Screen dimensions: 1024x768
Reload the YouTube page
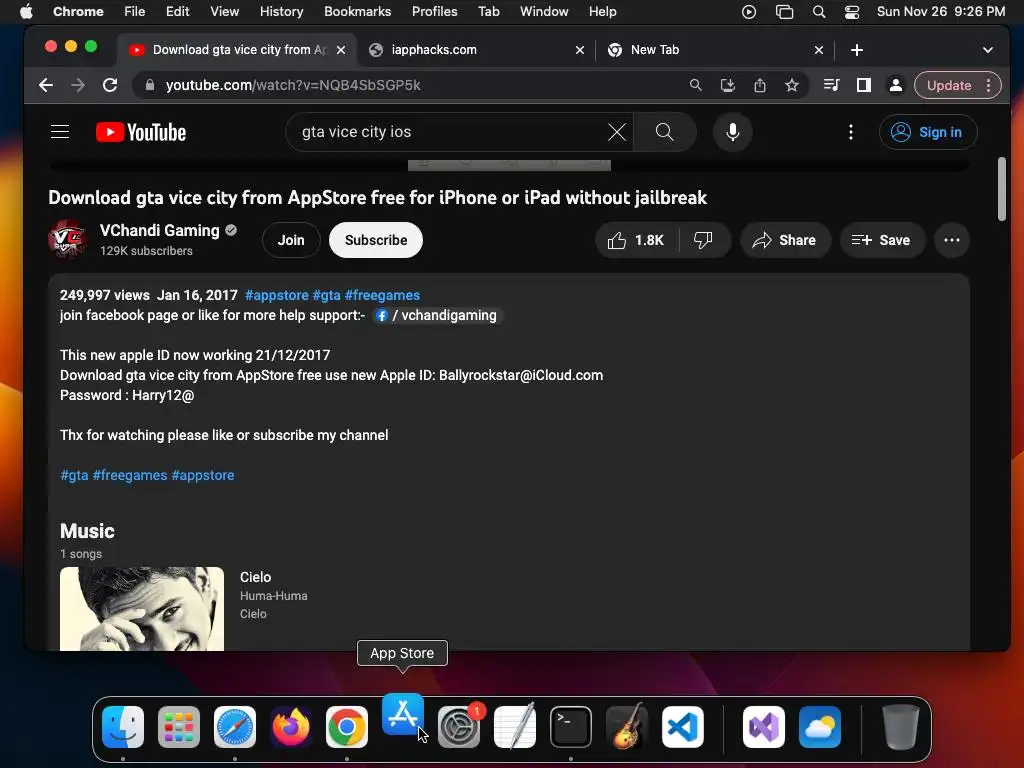110,85
